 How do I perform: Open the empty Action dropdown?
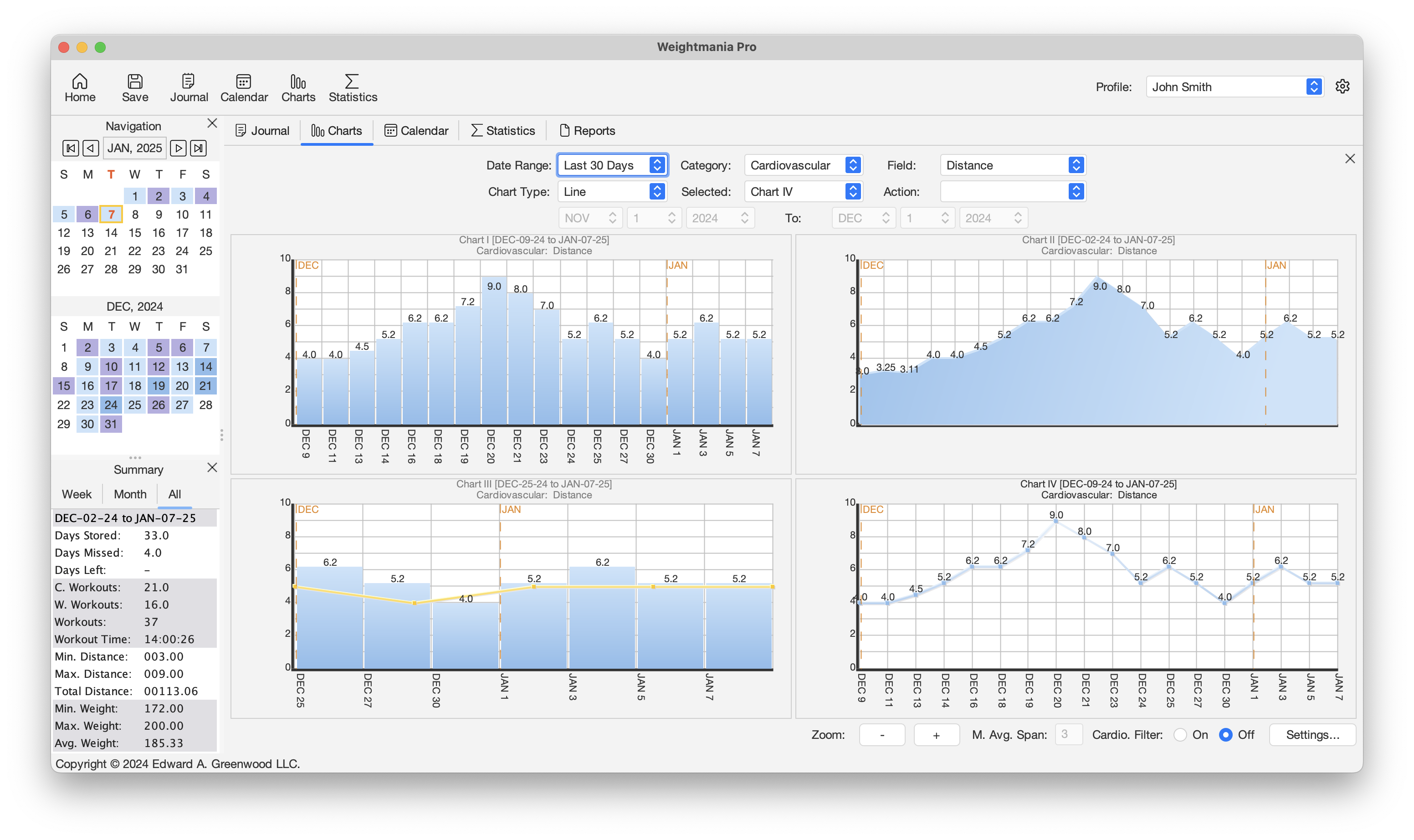(x=1013, y=192)
